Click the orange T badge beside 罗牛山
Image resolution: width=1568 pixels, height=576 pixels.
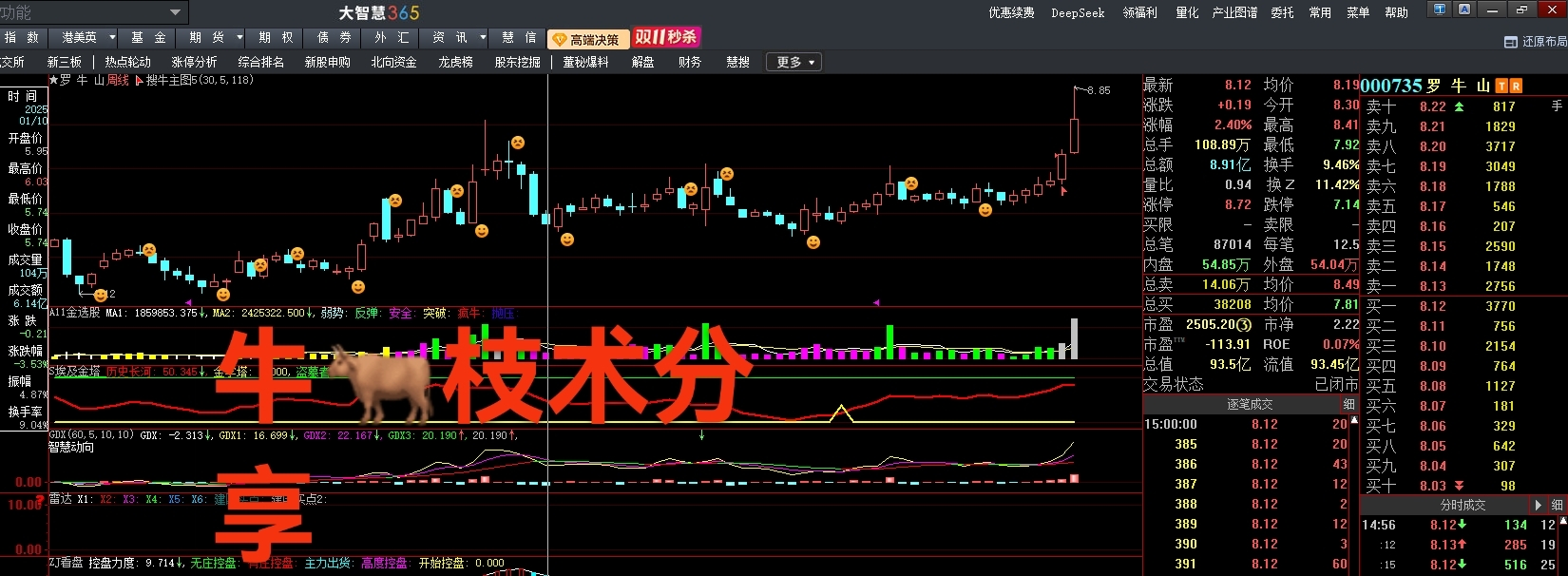(x=1501, y=86)
